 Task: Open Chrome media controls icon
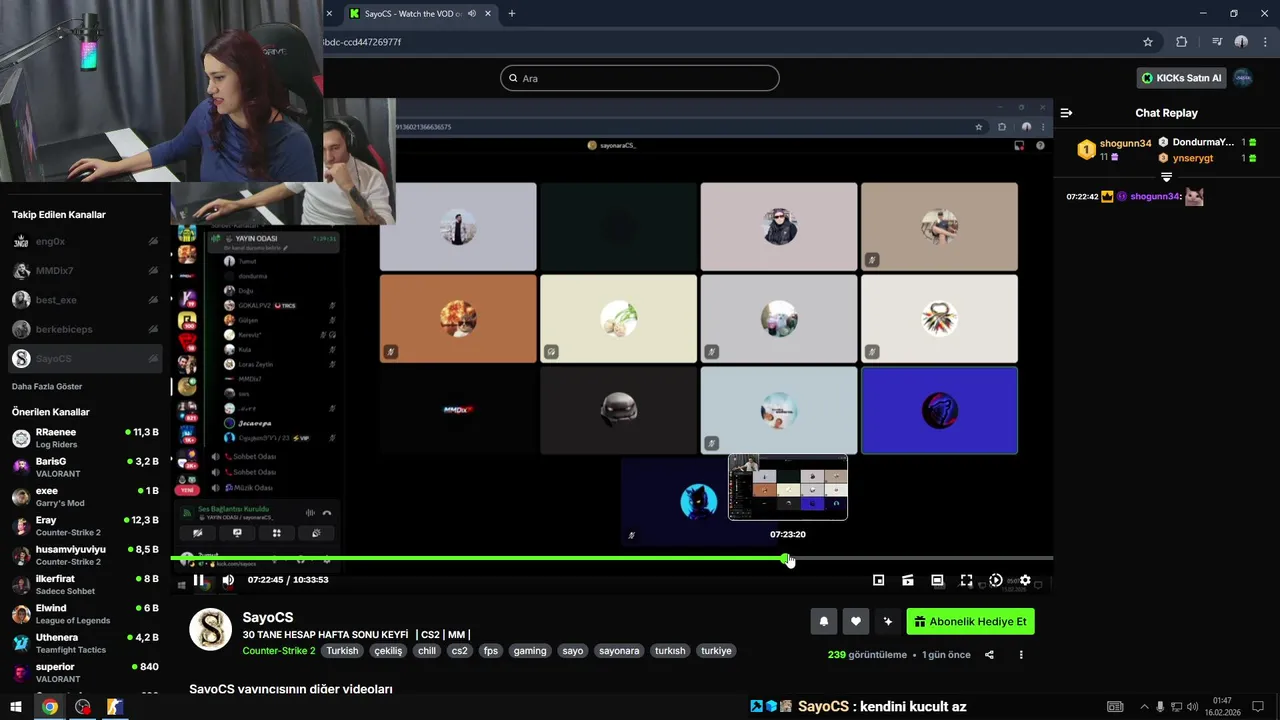pyautogui.click(x=1217, y=42)
